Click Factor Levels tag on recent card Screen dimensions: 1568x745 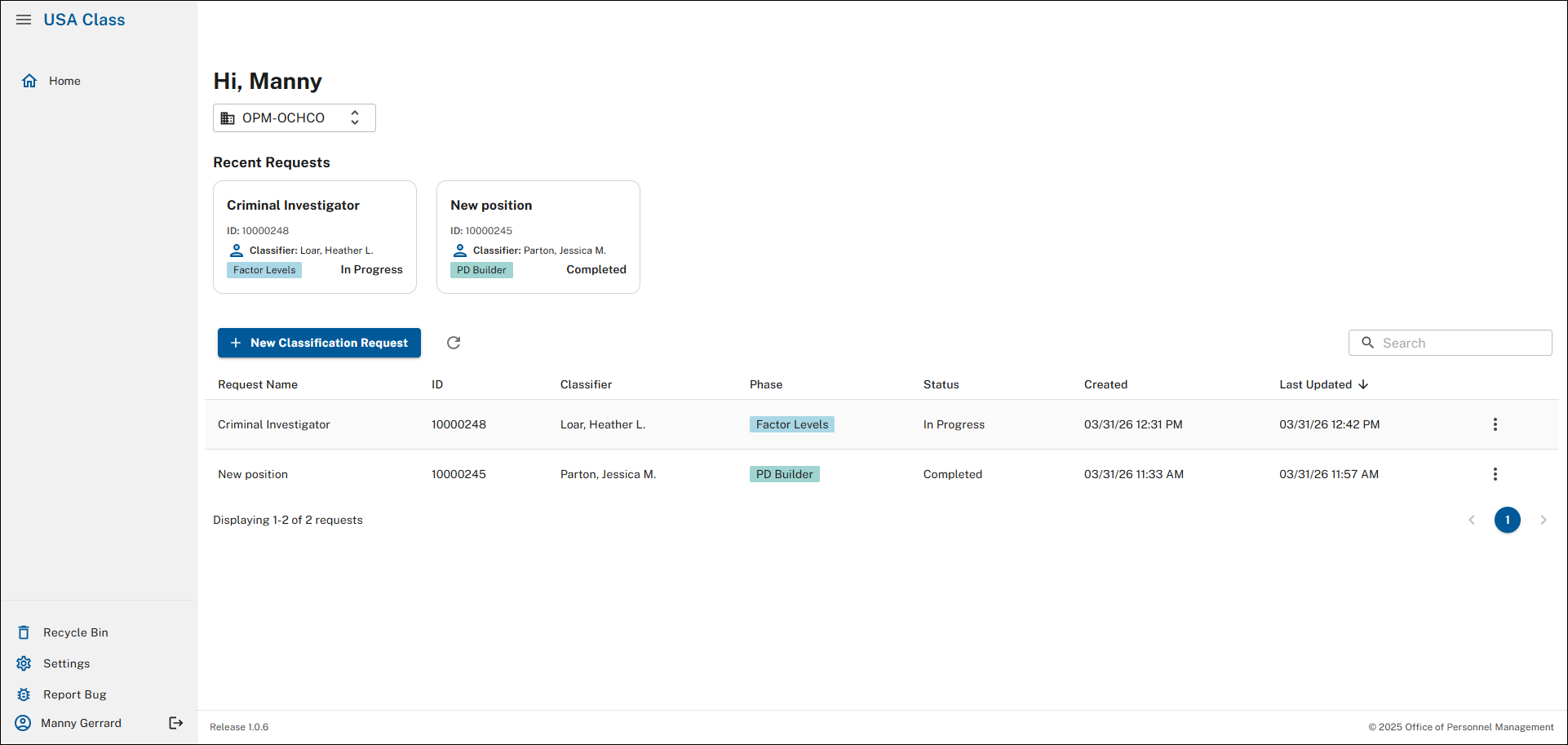pos(264,270)
